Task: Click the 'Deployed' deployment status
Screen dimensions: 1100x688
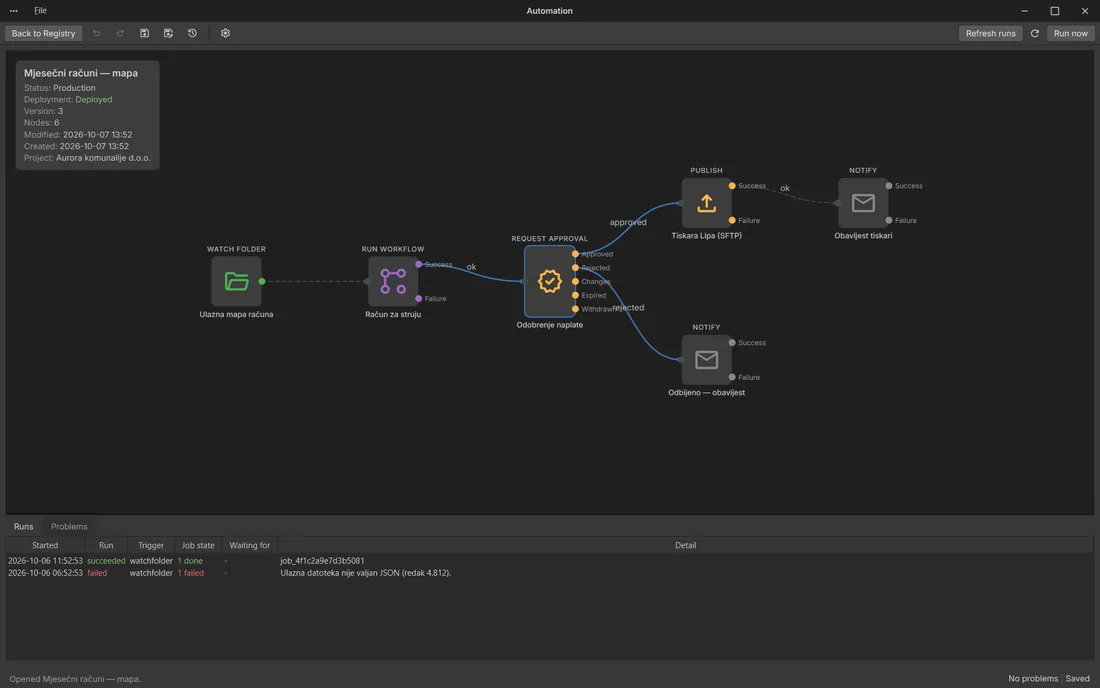Action: click(x=93, y=100)
